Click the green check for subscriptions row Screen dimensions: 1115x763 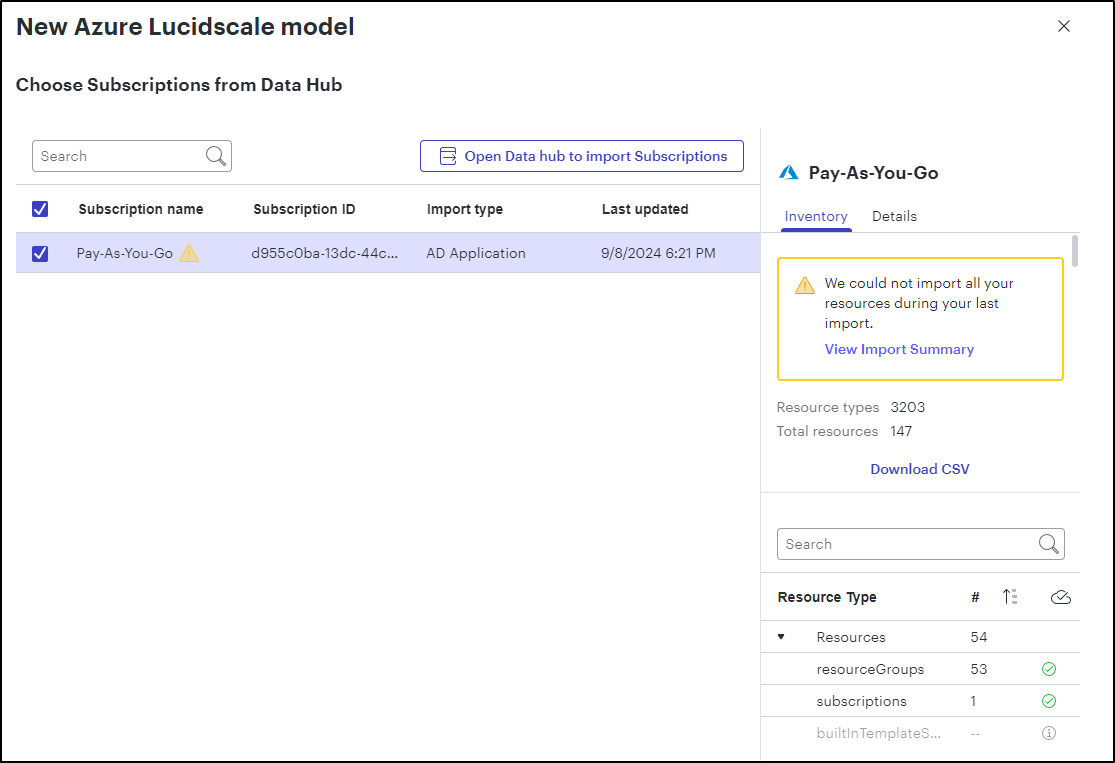[1049, 701]
